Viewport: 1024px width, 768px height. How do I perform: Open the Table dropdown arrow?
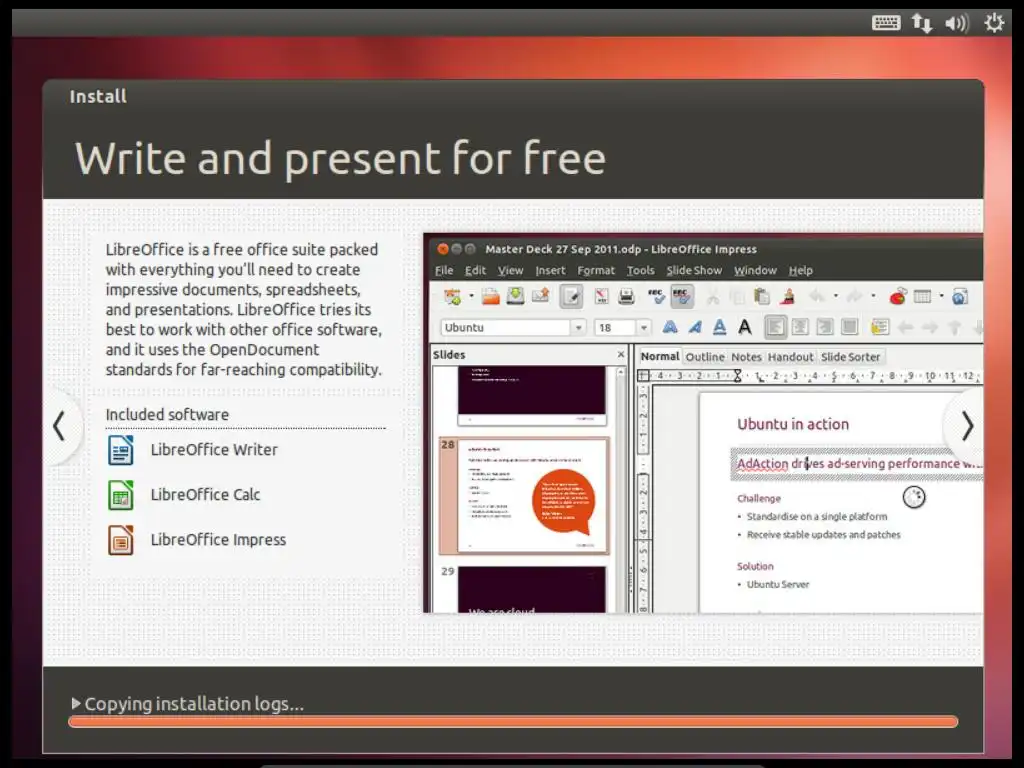pos(941,296)
